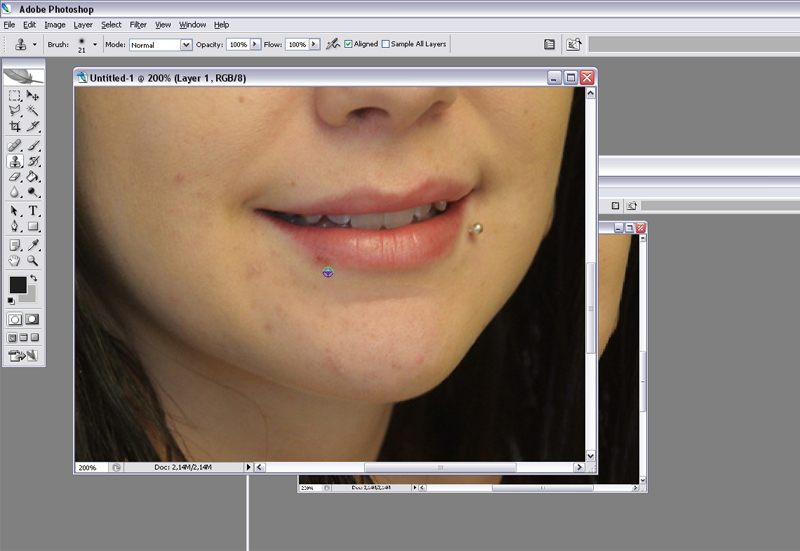
Task: Uncheck the Aligned checkbox
Action: (x=348, y=45)
